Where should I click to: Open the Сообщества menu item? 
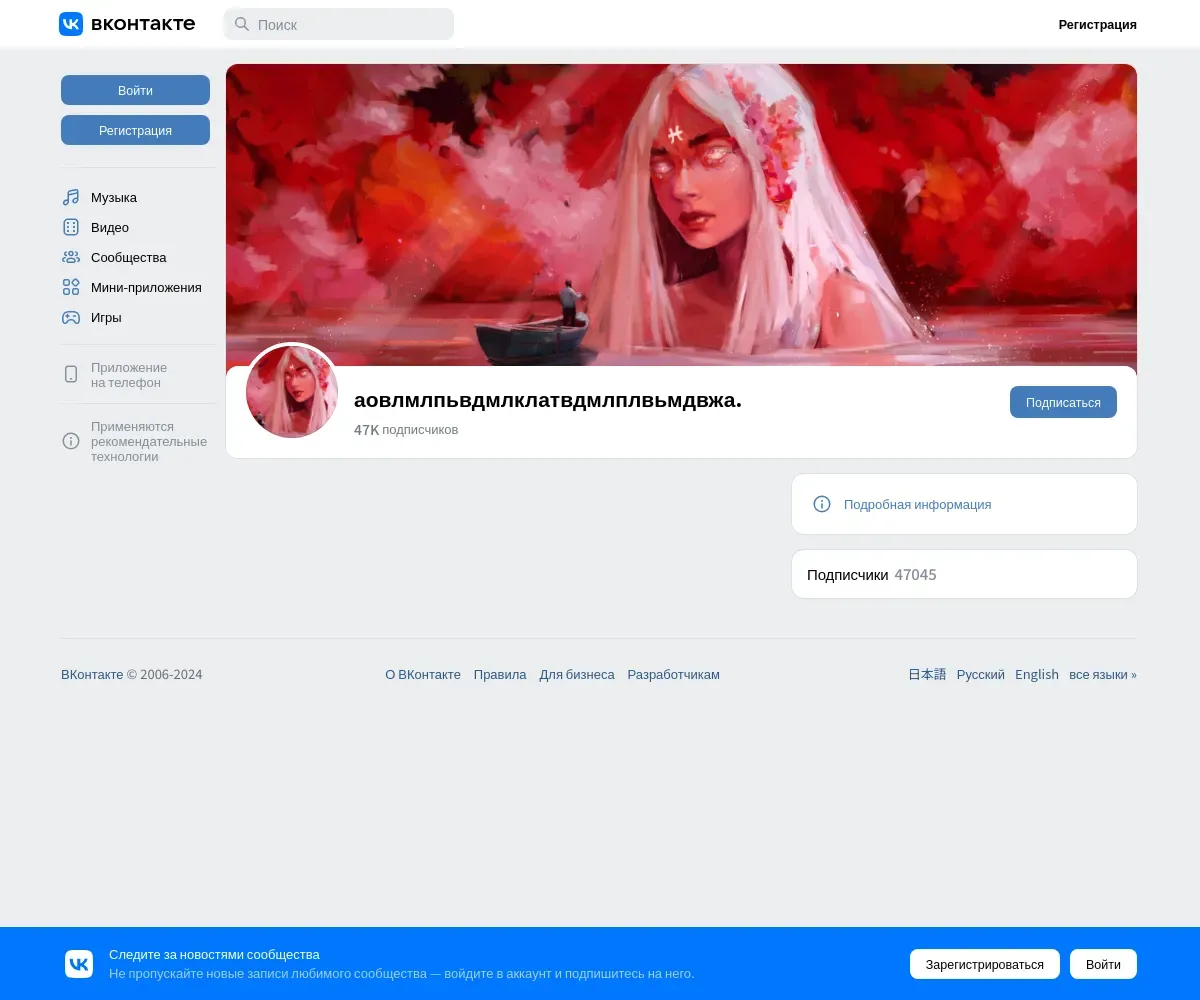[137, 258]
